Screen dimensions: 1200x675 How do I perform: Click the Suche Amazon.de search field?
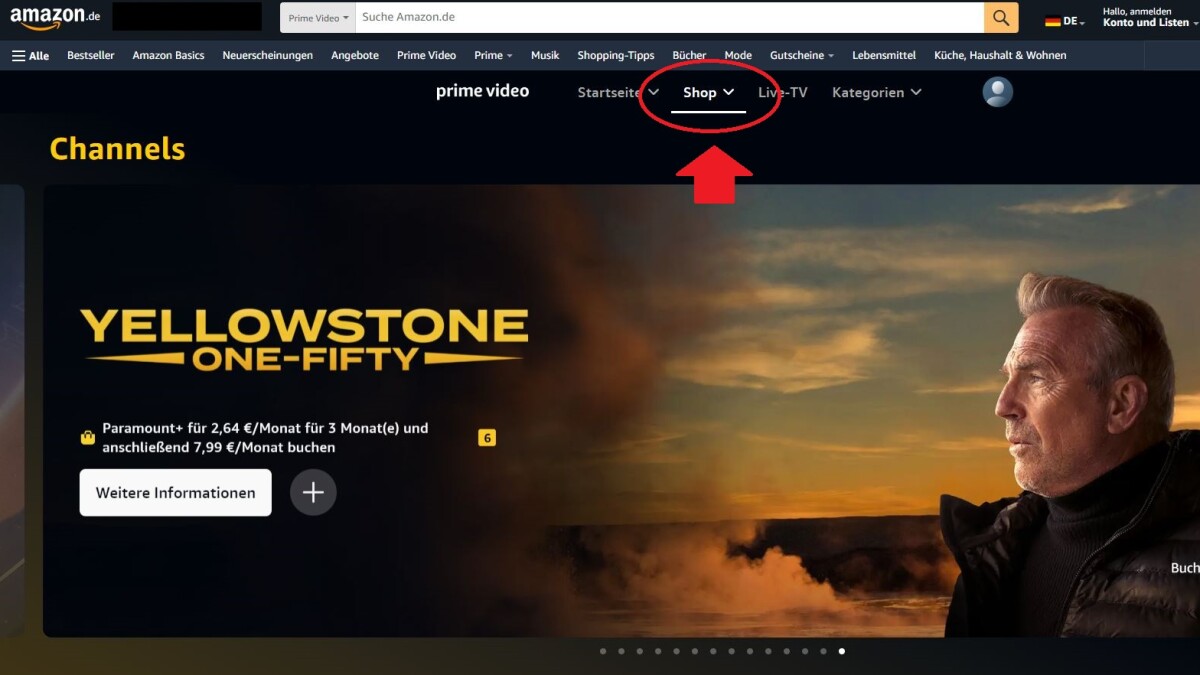pyautogui.click(x=670, y=17)
